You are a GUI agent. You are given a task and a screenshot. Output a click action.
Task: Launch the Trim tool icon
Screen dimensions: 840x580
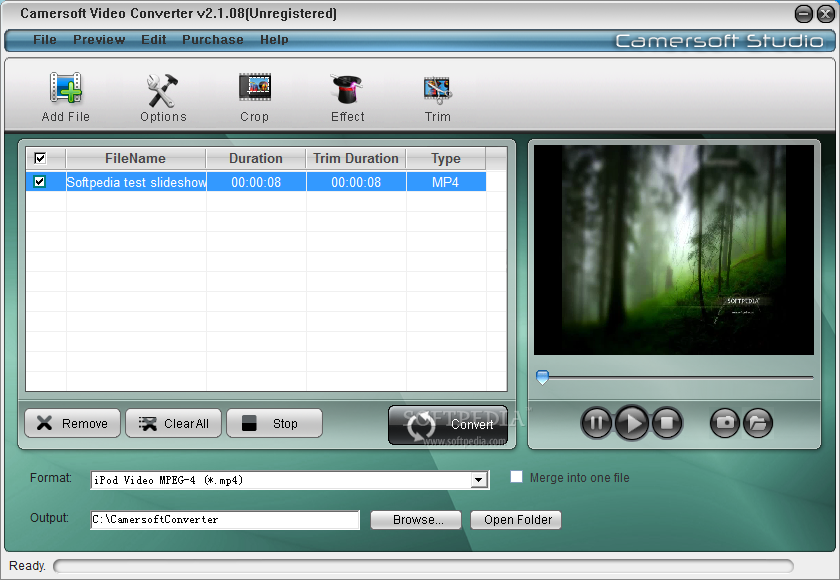tap(438, 90)
